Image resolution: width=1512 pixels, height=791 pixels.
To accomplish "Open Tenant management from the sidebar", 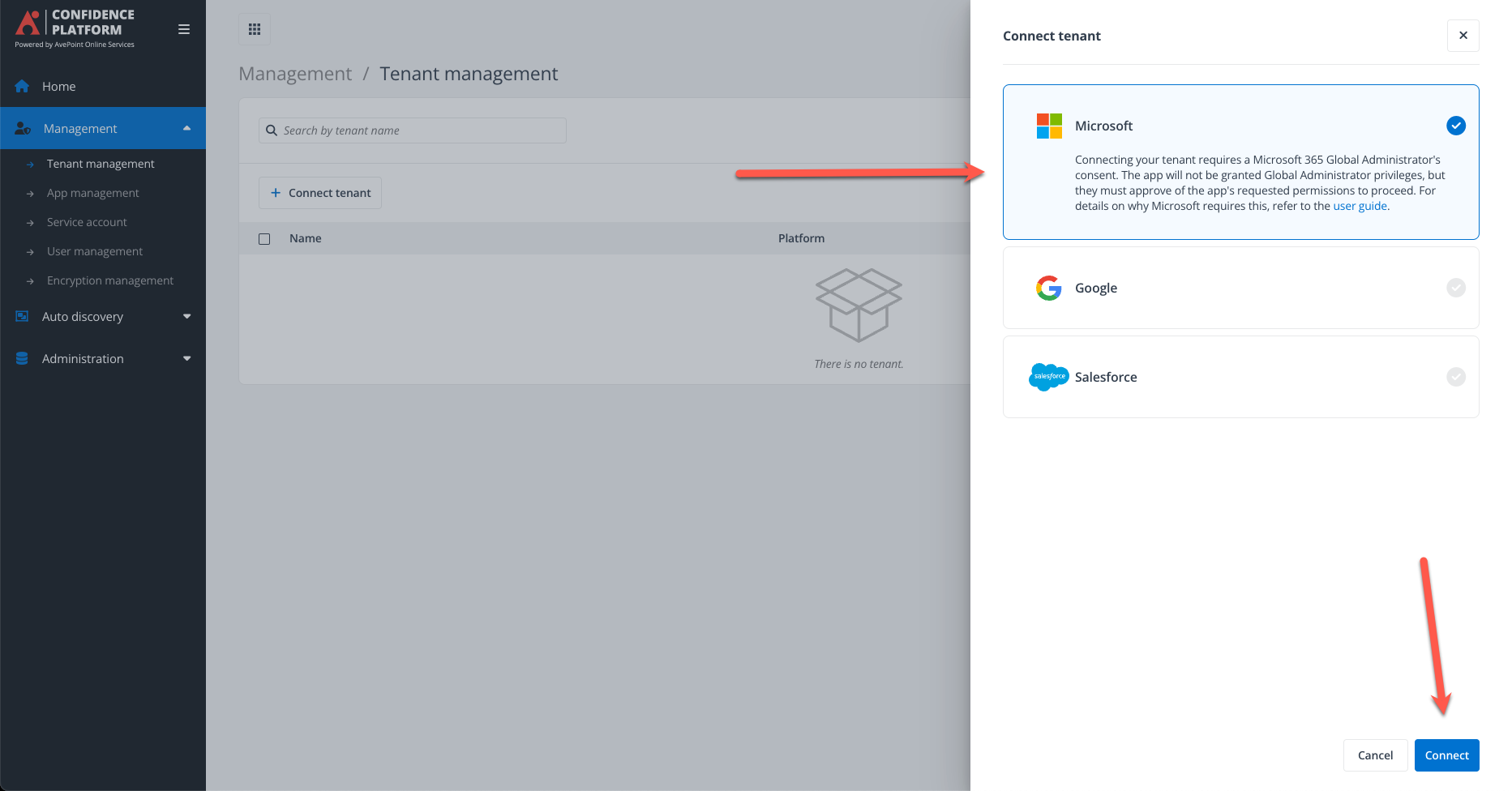I will tap(101, 163).
